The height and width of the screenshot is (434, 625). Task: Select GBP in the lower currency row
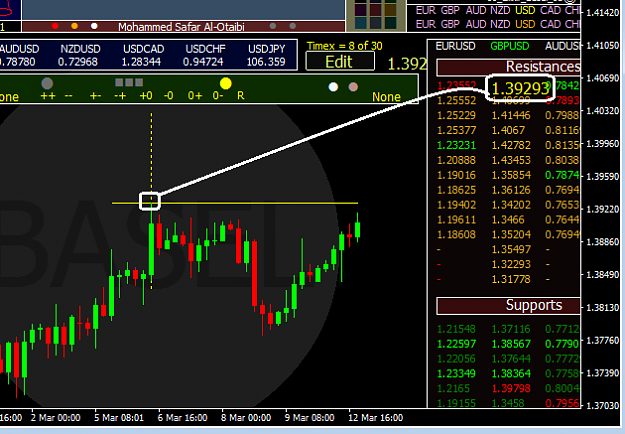pyautogui.click(x=450, y=24)
